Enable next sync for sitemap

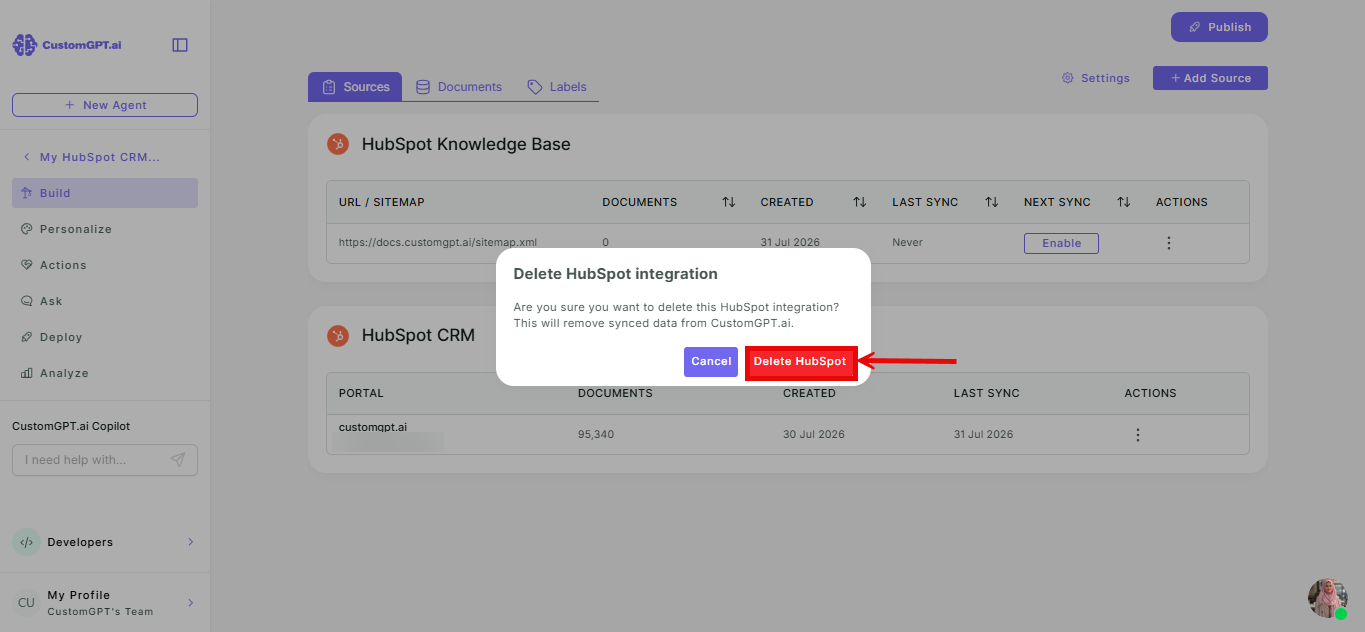[x=1061, y=243]
